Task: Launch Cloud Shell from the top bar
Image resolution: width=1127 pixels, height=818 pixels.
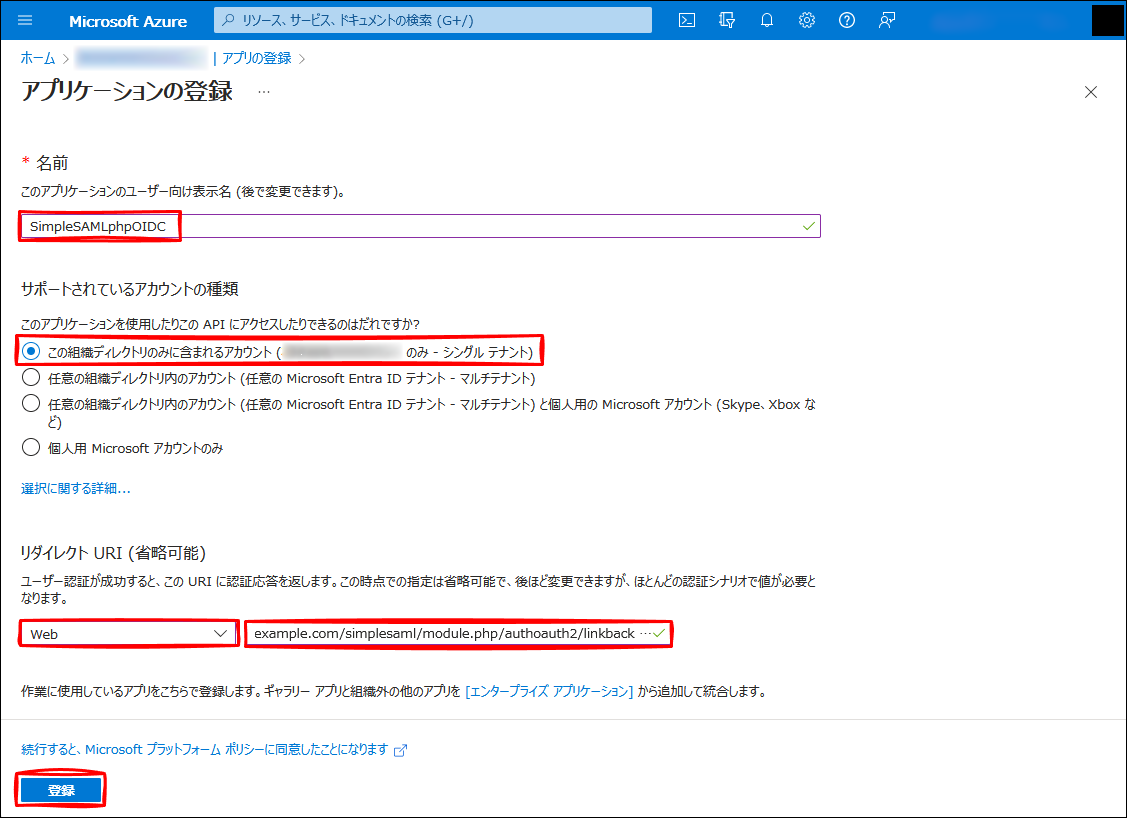Action: tap(687, 21)
